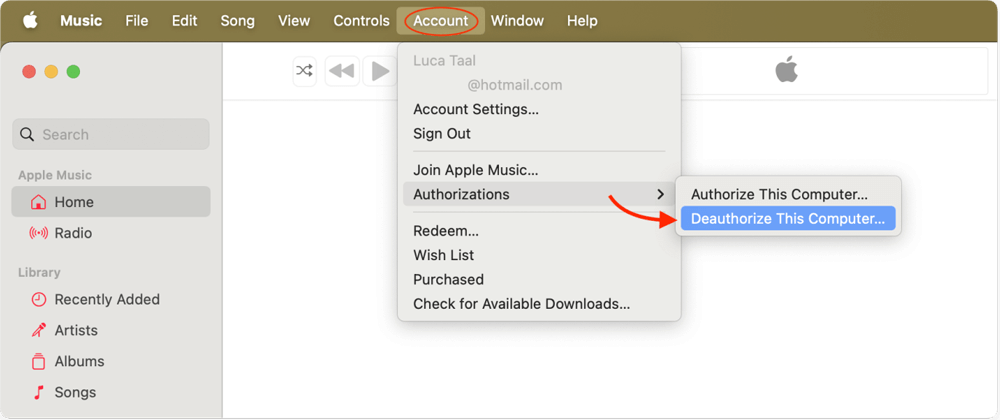Click the Luca Taal account name

pos(445,61)
